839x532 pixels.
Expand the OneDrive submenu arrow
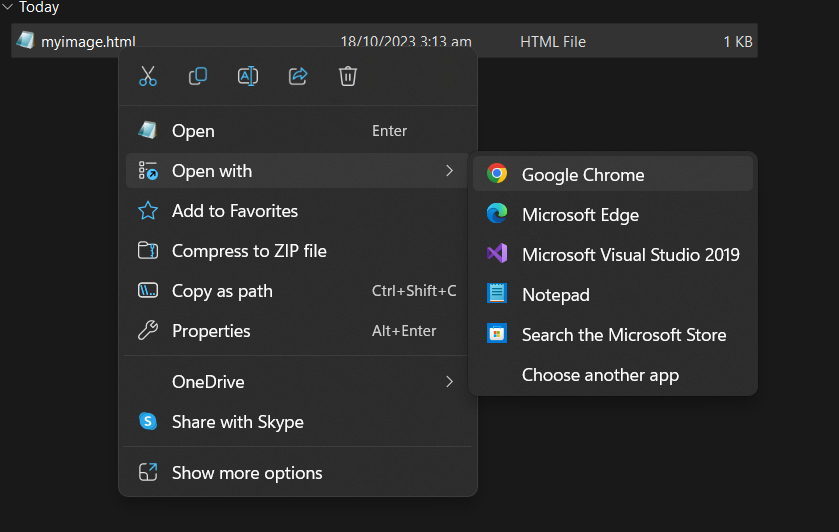coord(450,382)
